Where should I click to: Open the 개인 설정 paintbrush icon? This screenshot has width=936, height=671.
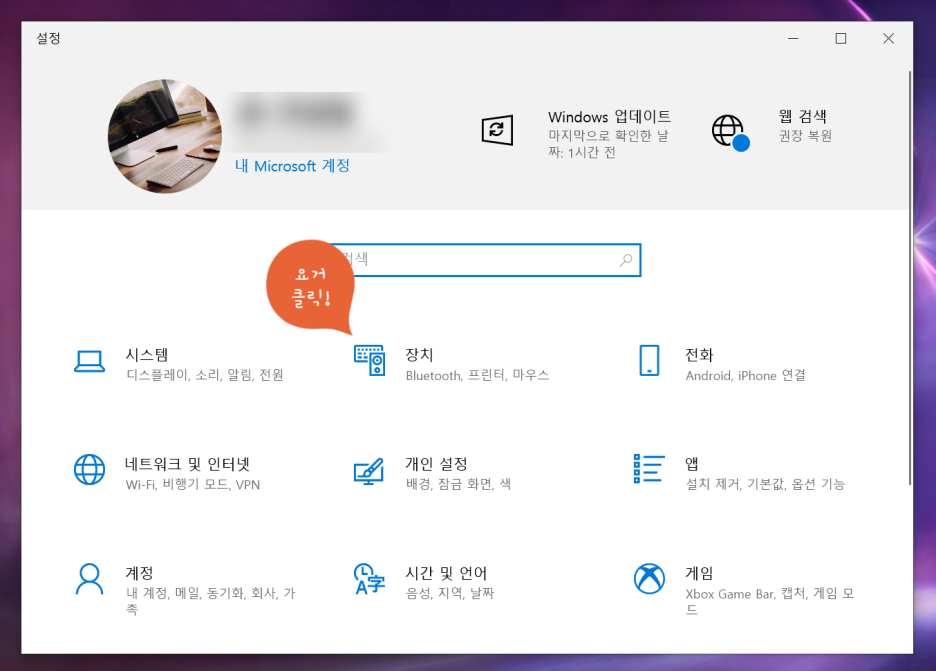(369, 471)
